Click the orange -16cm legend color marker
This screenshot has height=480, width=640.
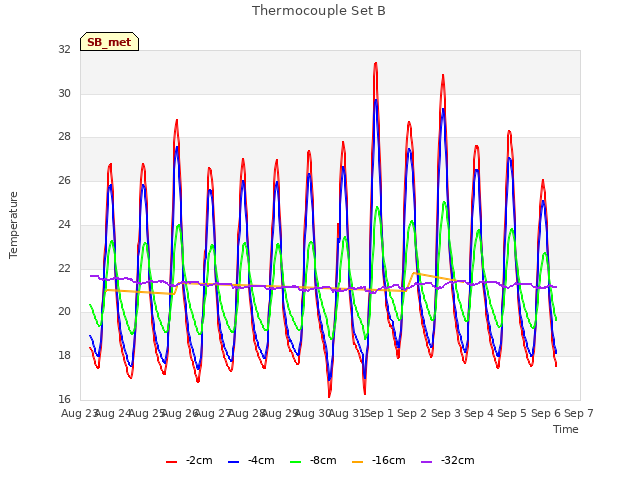pyautogui.click(x=358, y=462)
